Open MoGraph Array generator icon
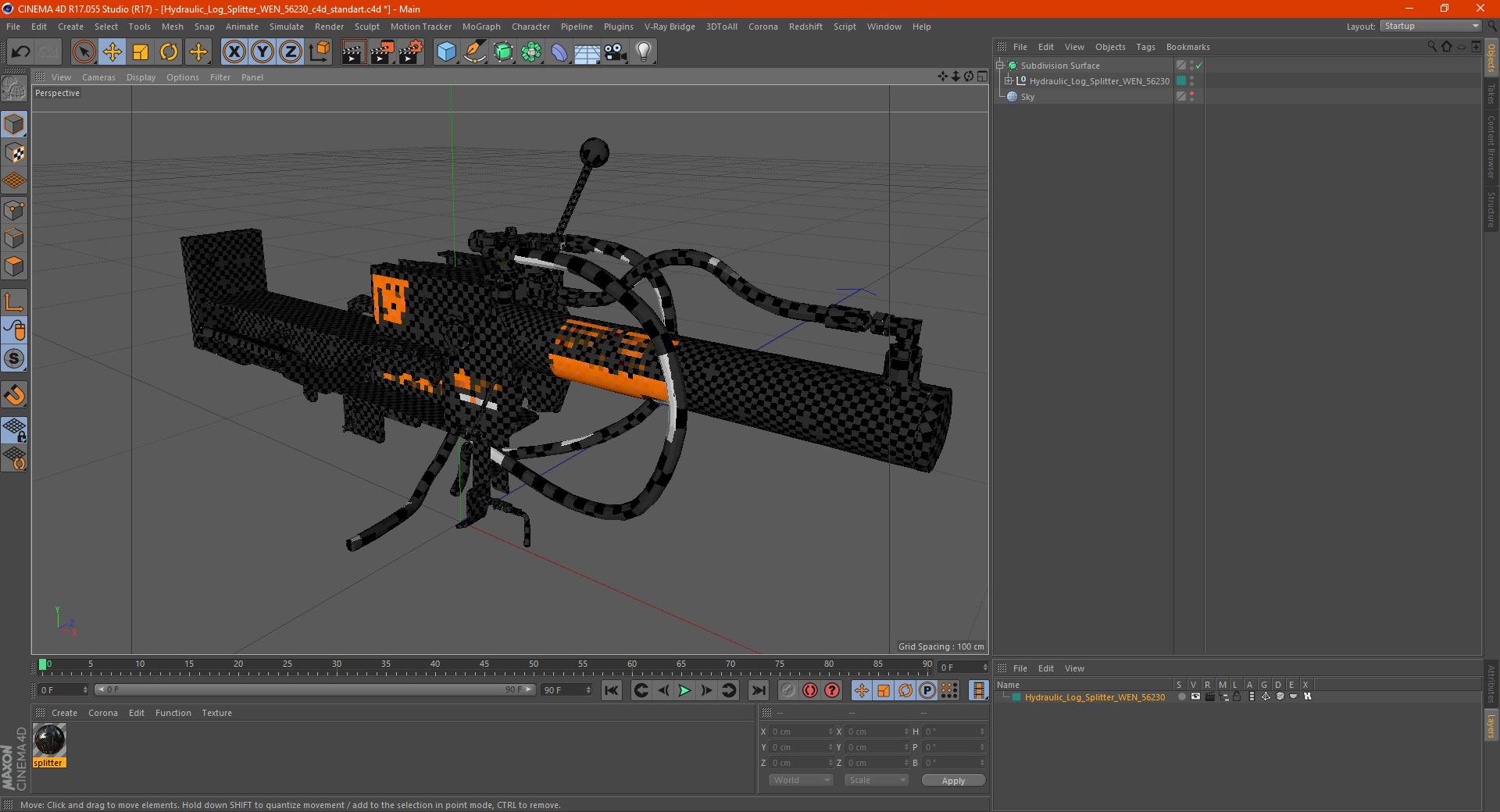The width and height of the screenshot is (1500, 812). (x=531, y=52)
